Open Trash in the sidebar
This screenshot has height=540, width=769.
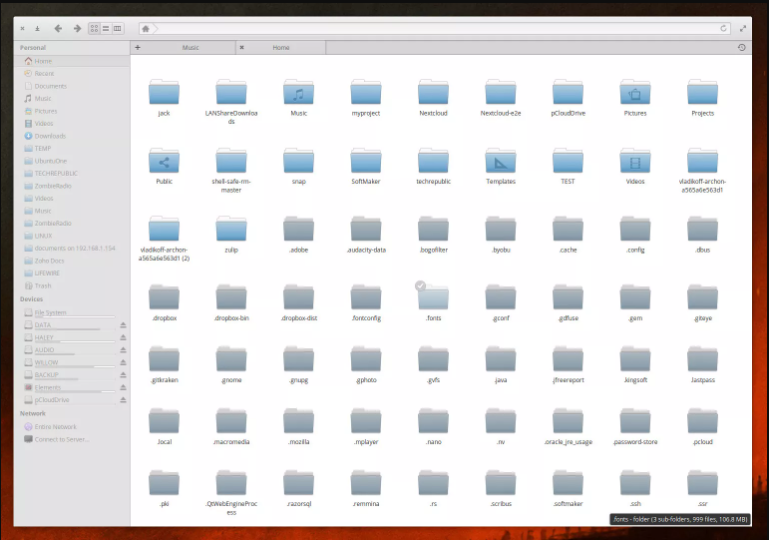click(72, 286)
